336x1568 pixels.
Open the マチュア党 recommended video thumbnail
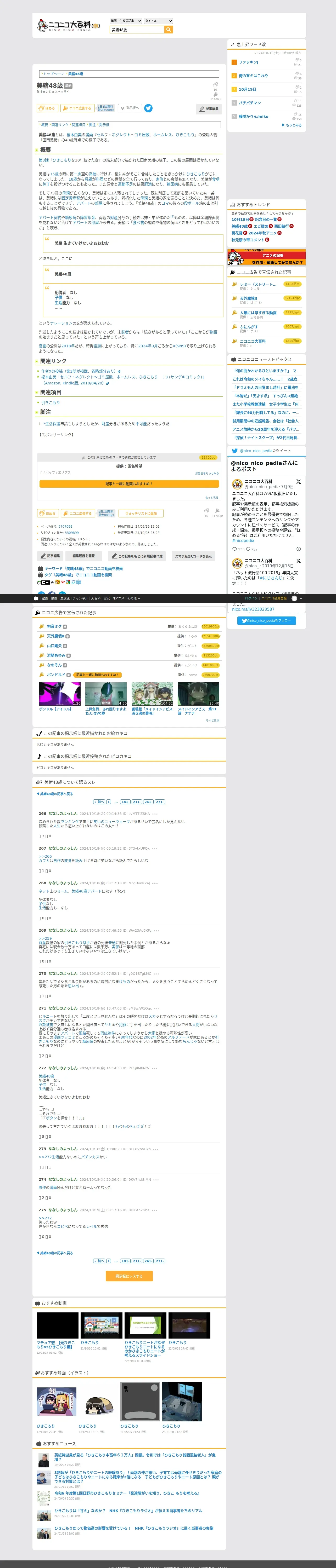pyautogui.click(x=57, y=1325)
